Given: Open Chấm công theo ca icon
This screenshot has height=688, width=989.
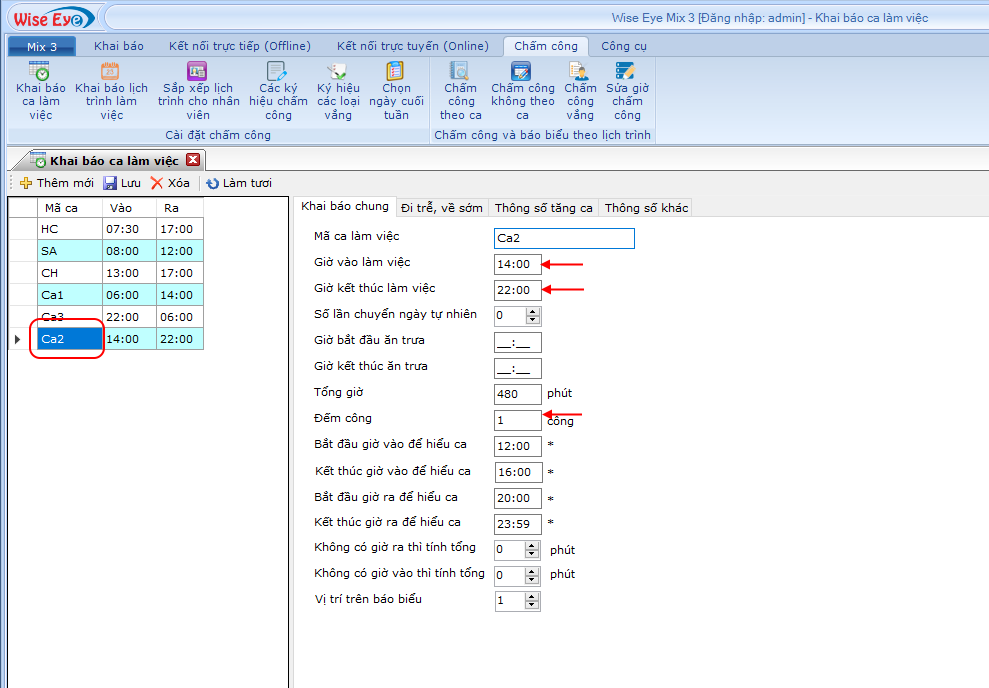Looking at the screenshot, I should (460, 89).
